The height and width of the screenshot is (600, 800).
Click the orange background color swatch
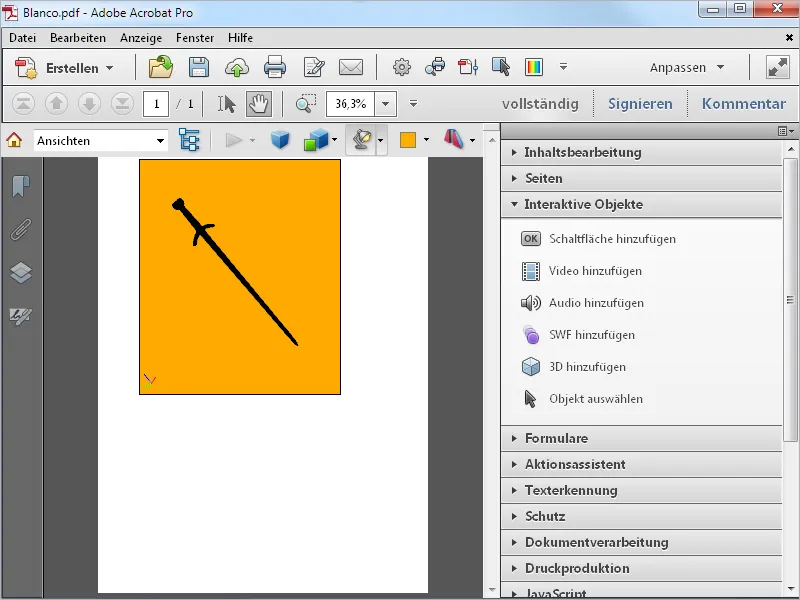click(x=408, y=140)
